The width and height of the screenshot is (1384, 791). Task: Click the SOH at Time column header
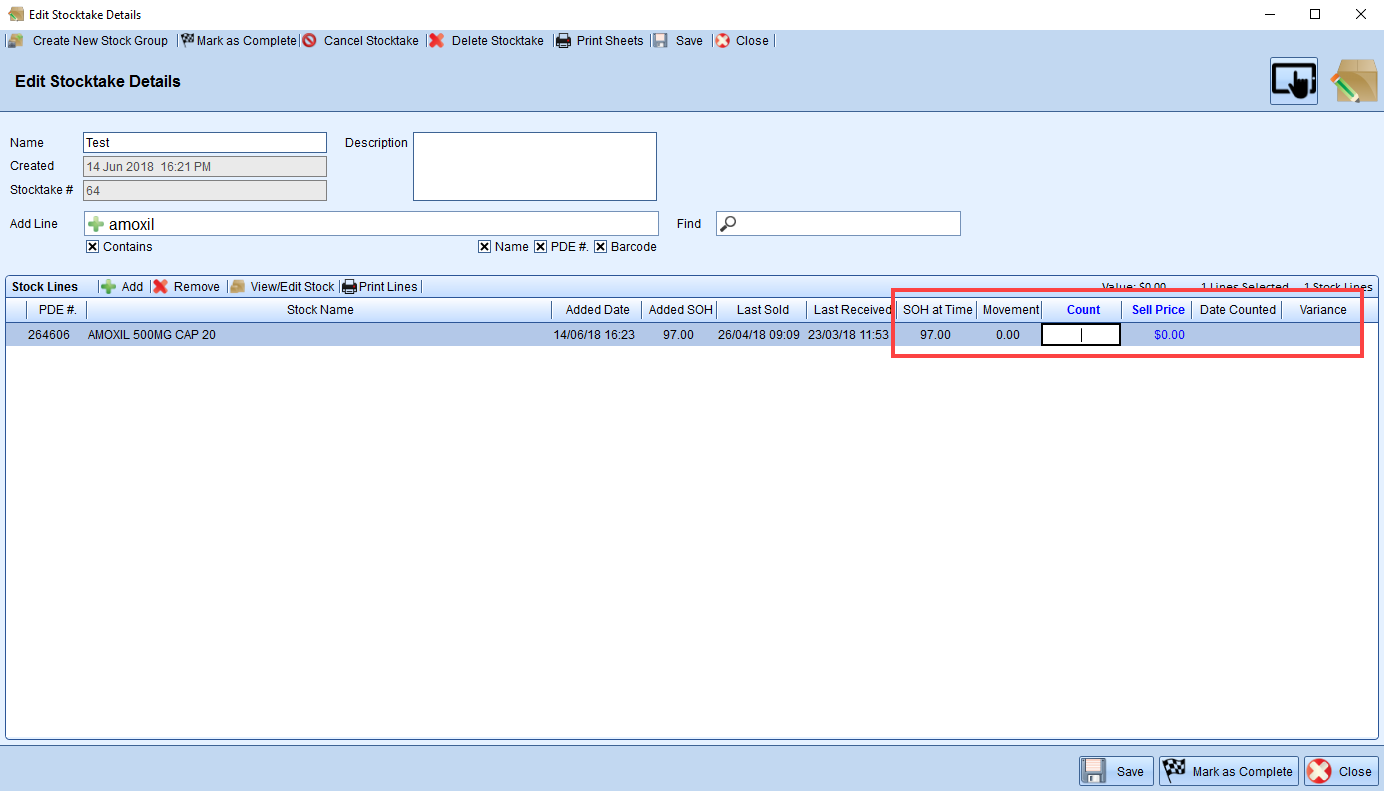[x=937, y=310]
